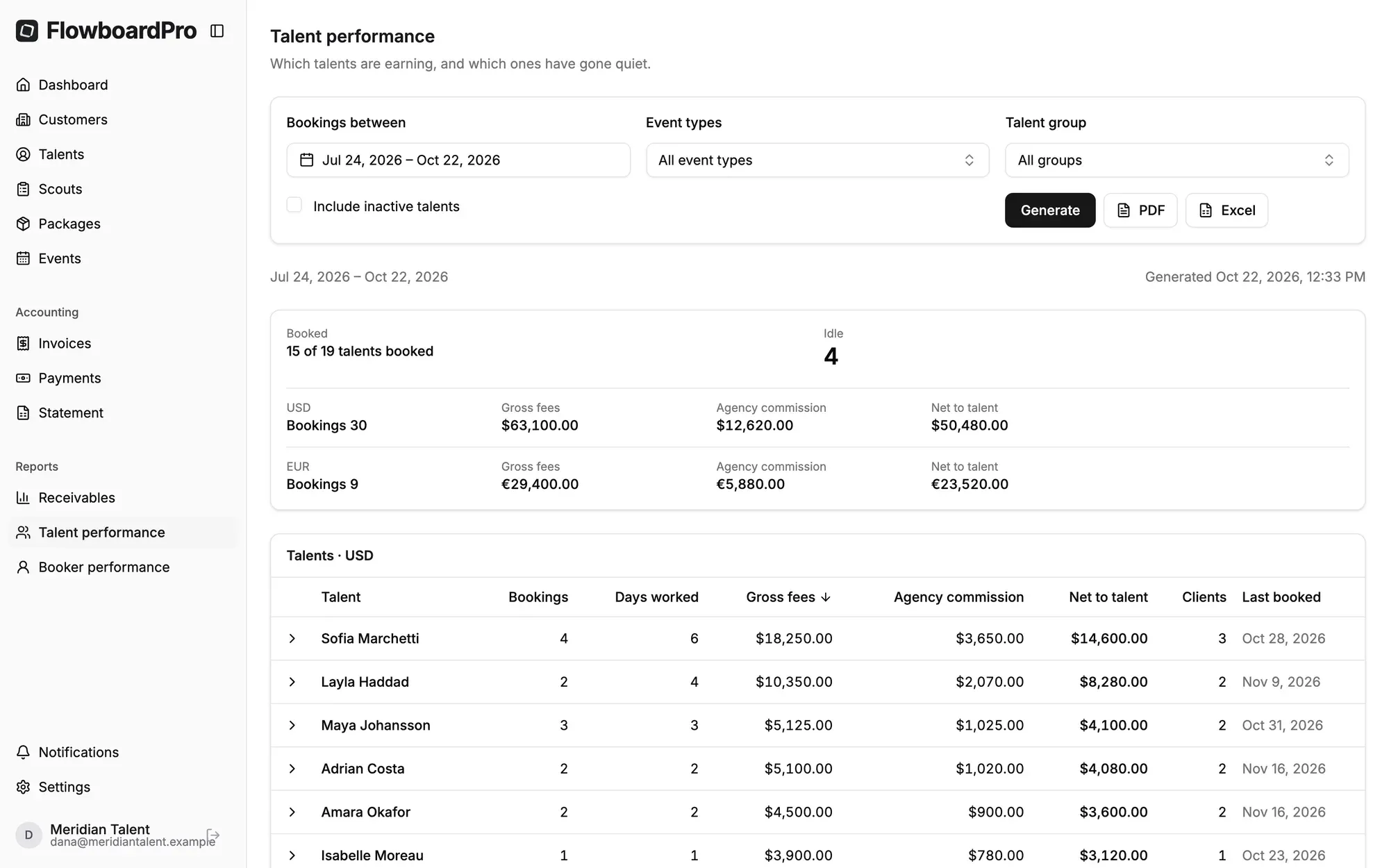This screenshot has width=1389, height=868.
Task: Expand the Layla Haddad row
Action: 292,682
